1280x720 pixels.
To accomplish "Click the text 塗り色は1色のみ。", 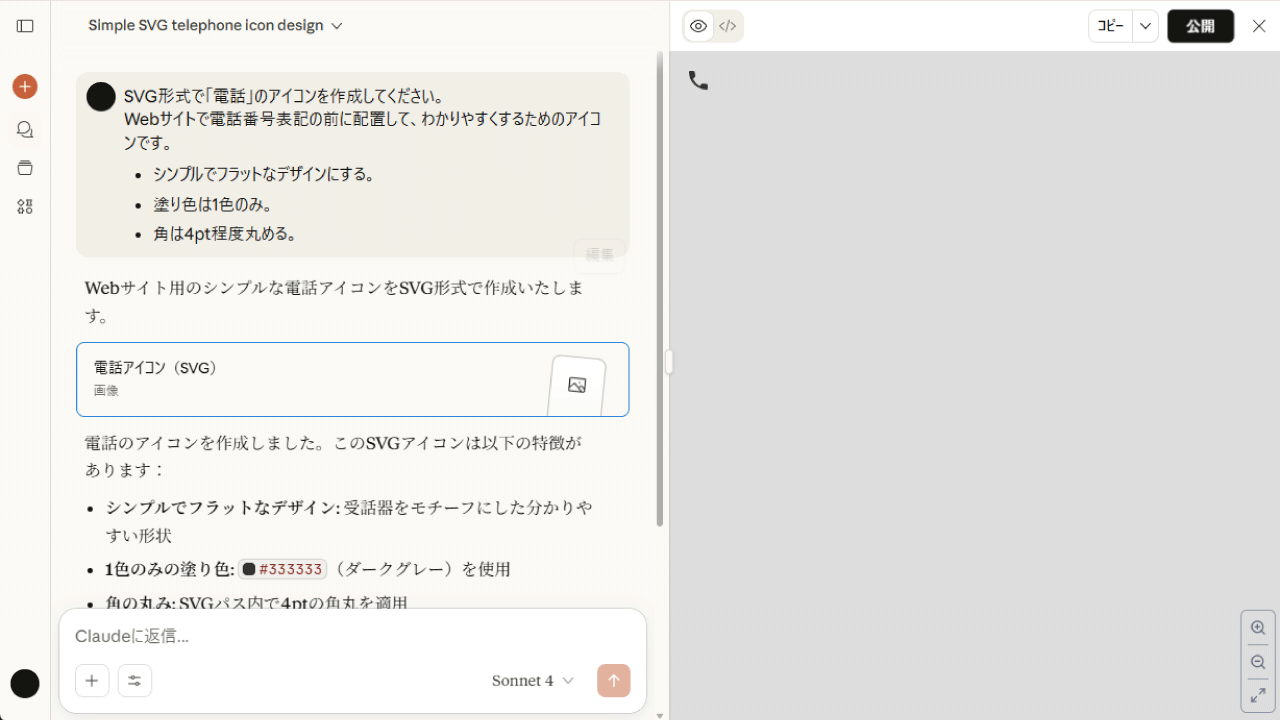I will tap(213, 204).
